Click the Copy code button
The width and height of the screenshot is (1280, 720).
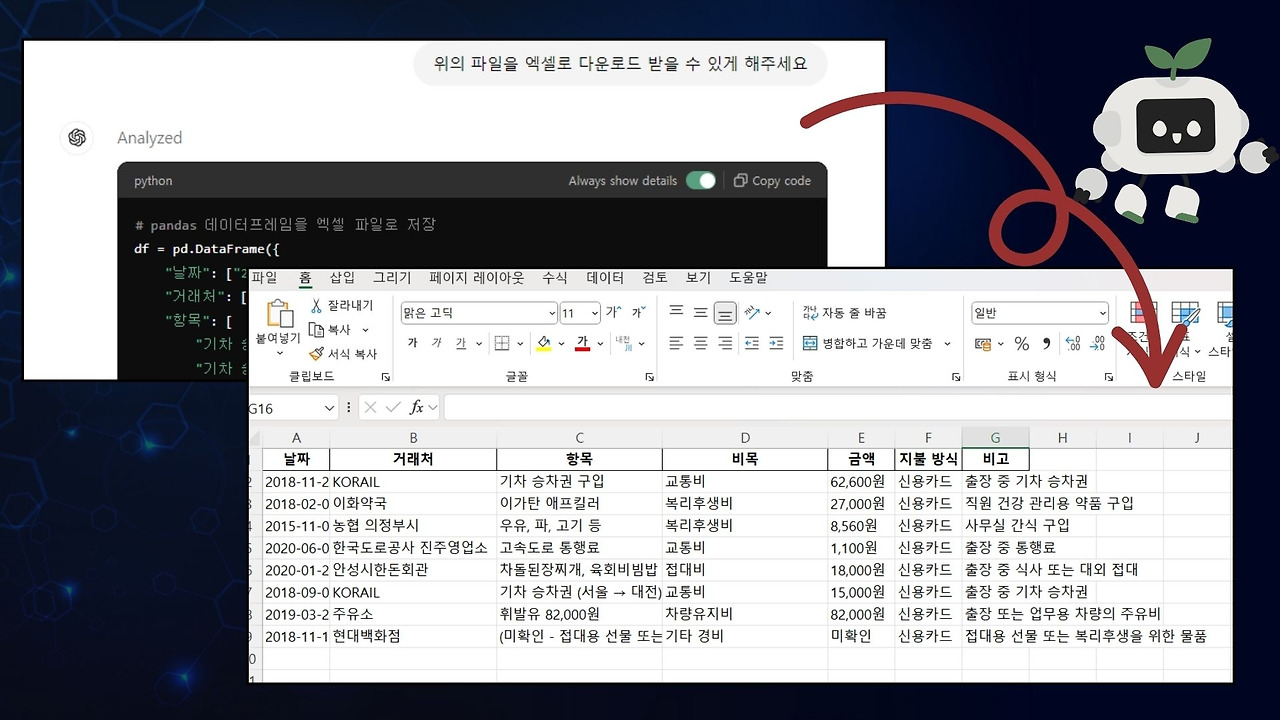(x=772, y=181)
